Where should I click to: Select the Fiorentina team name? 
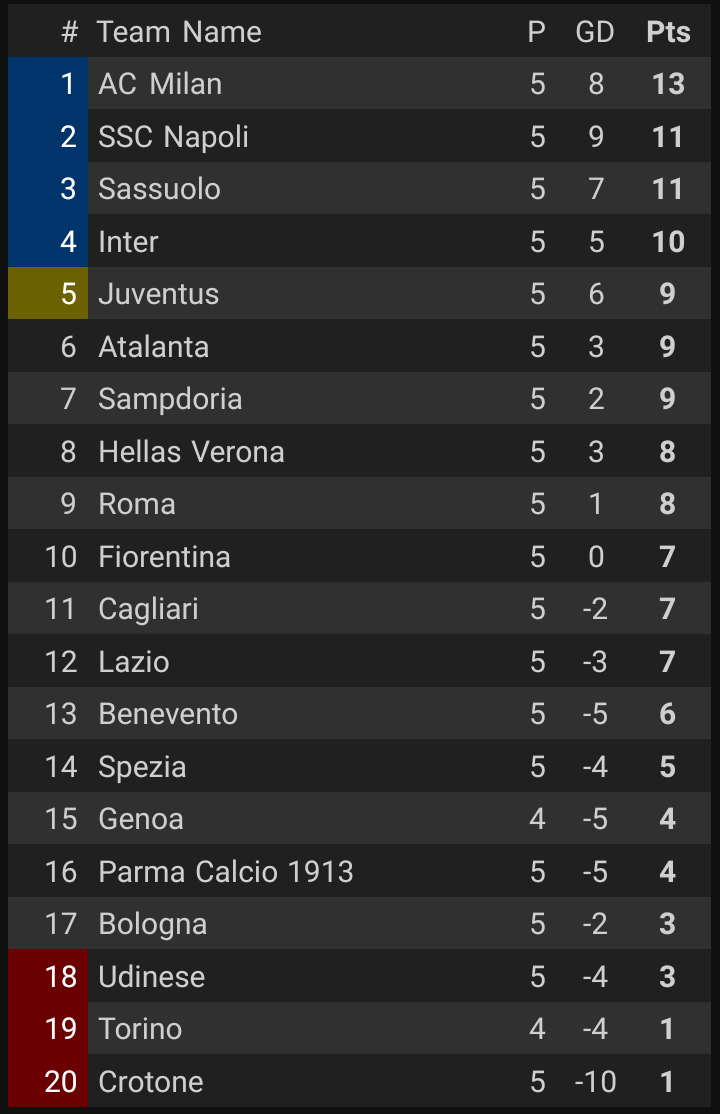164,557
